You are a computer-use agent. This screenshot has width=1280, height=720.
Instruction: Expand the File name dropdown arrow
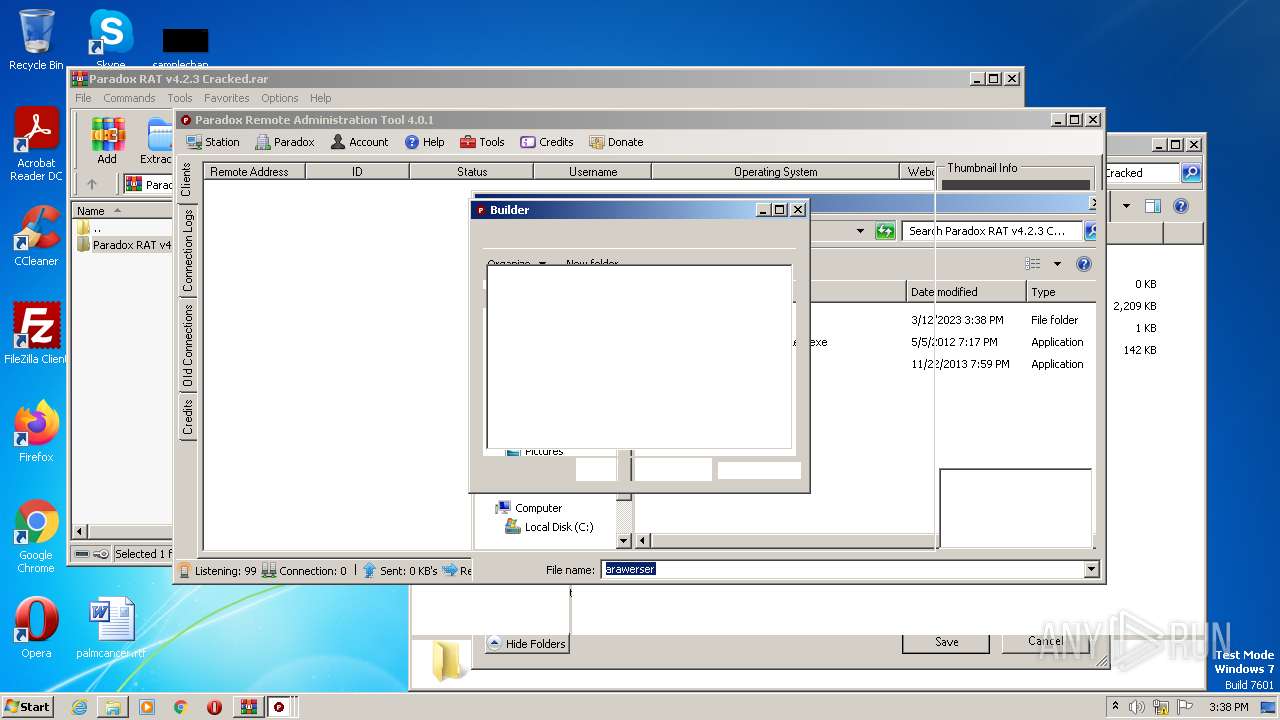tap(1091, 569)
